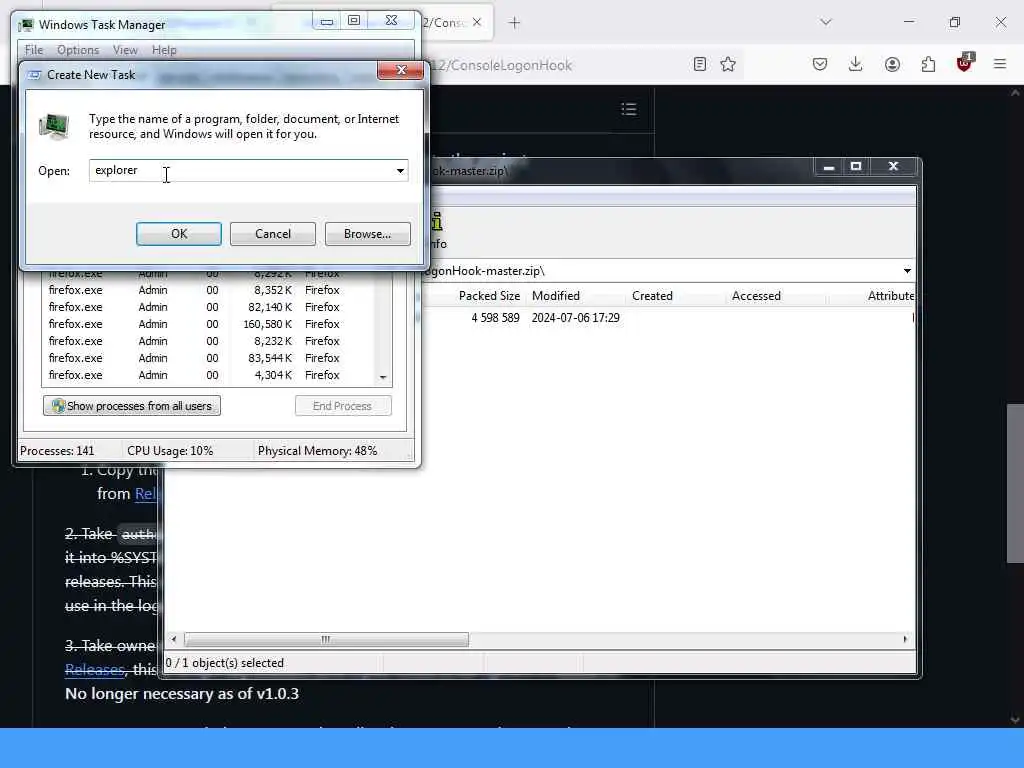This screenshot has width=1024, height=768.
Task: Sort 7-Zip list by Attributes column
Action: click(890, 296)
